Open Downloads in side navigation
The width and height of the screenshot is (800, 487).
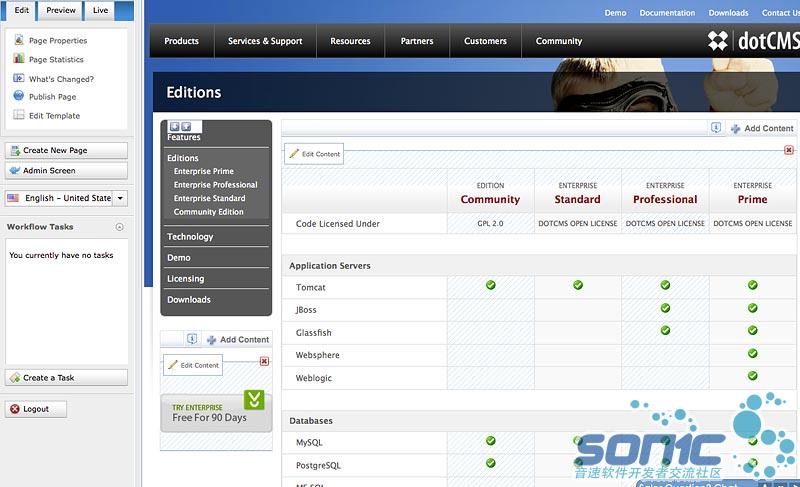point(189,299)
